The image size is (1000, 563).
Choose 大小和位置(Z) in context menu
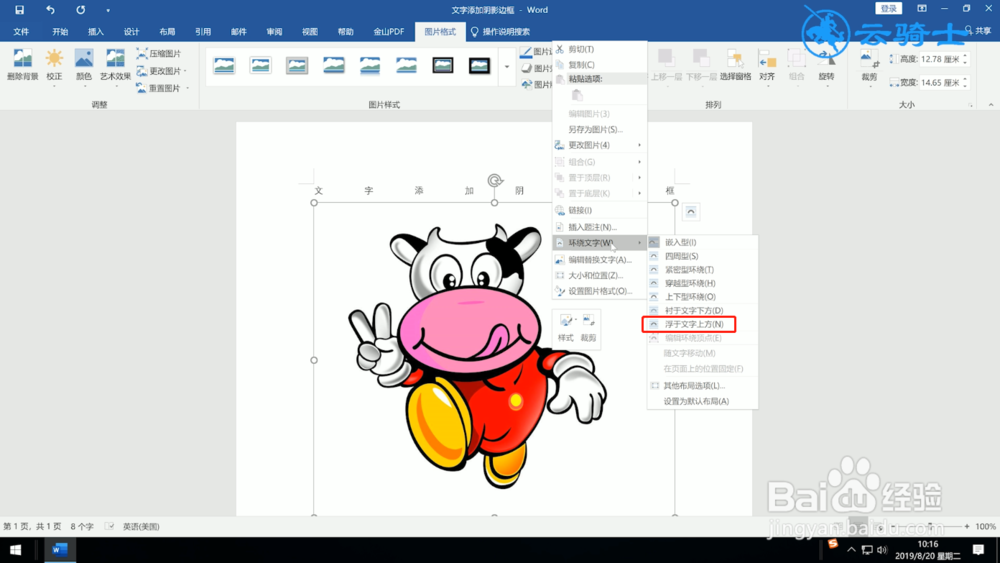click(x=599, y=275)
